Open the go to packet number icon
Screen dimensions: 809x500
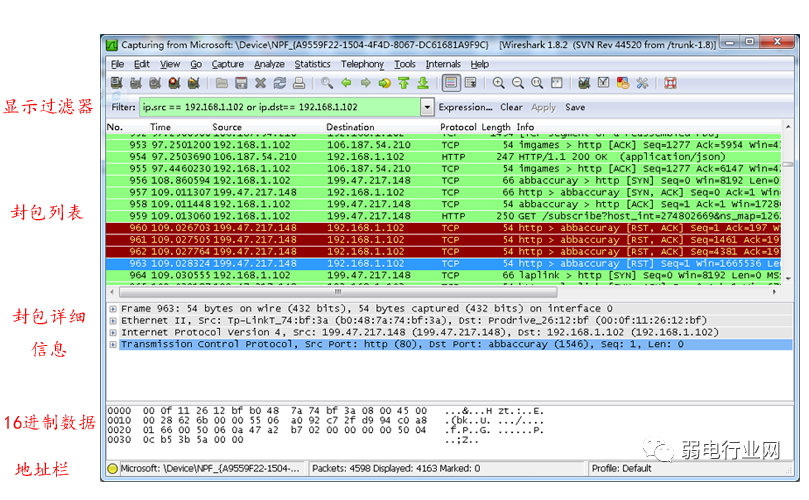(x=384, y=83)
